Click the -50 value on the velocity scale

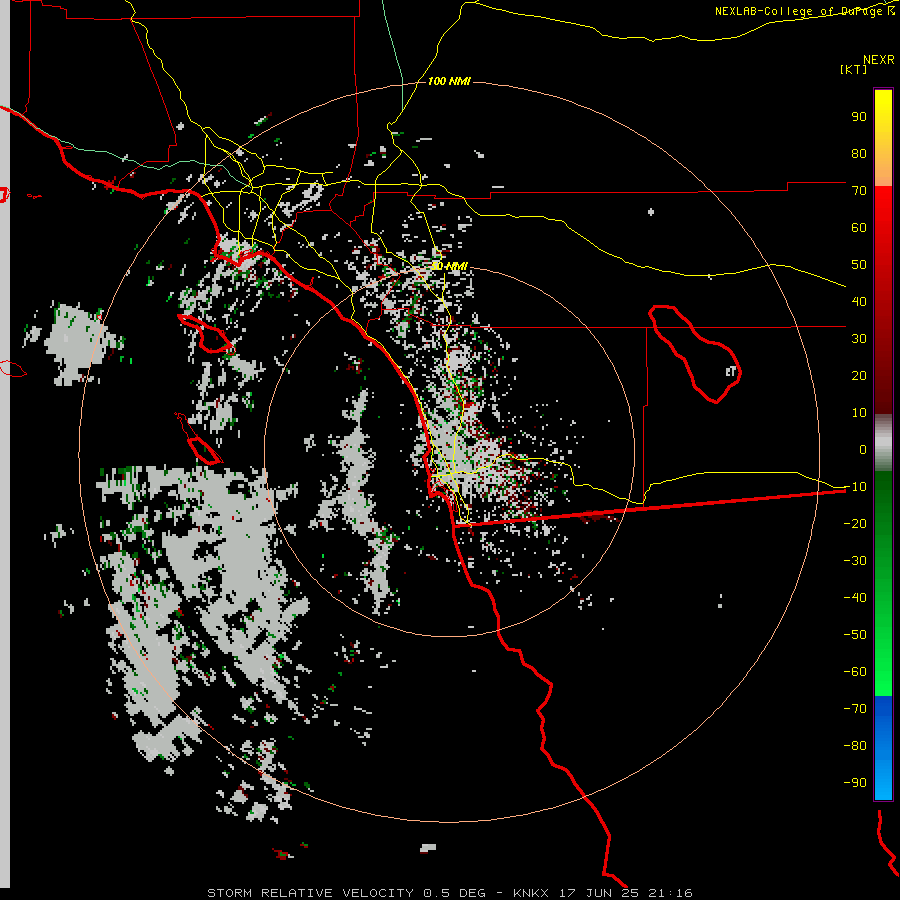(855, 635)
